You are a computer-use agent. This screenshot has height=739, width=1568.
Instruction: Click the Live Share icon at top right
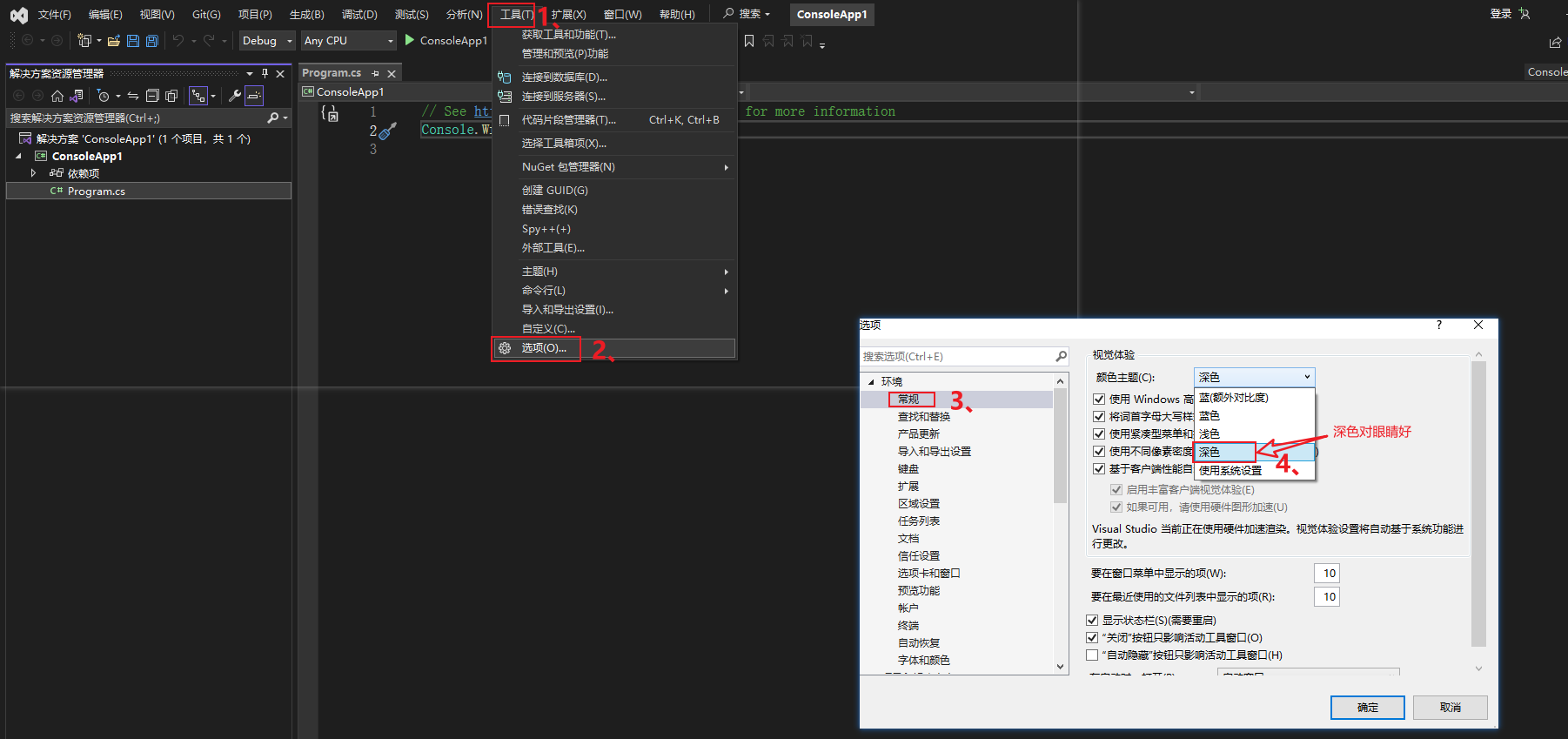(1555, 42)
